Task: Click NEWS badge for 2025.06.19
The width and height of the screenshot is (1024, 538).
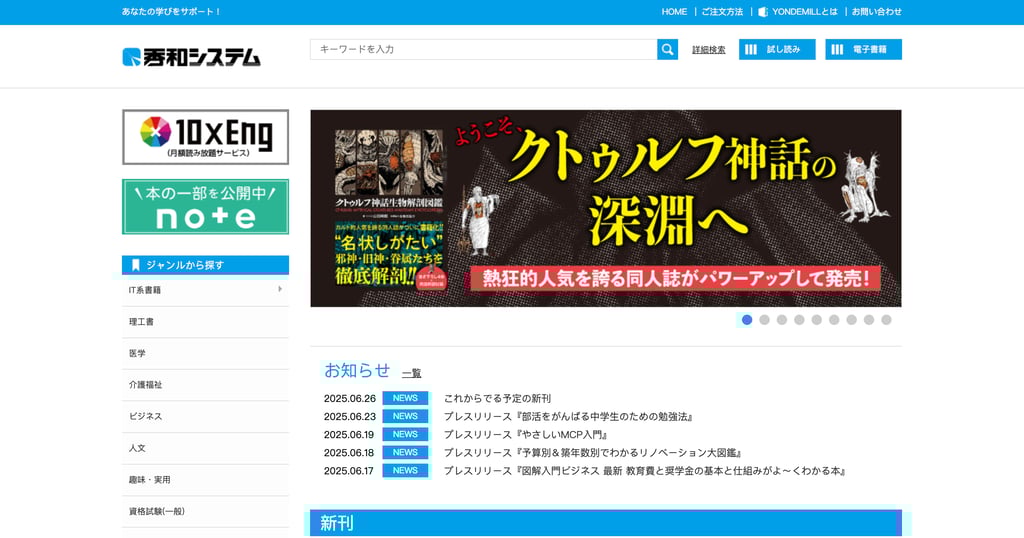Action: coord(405,434)
